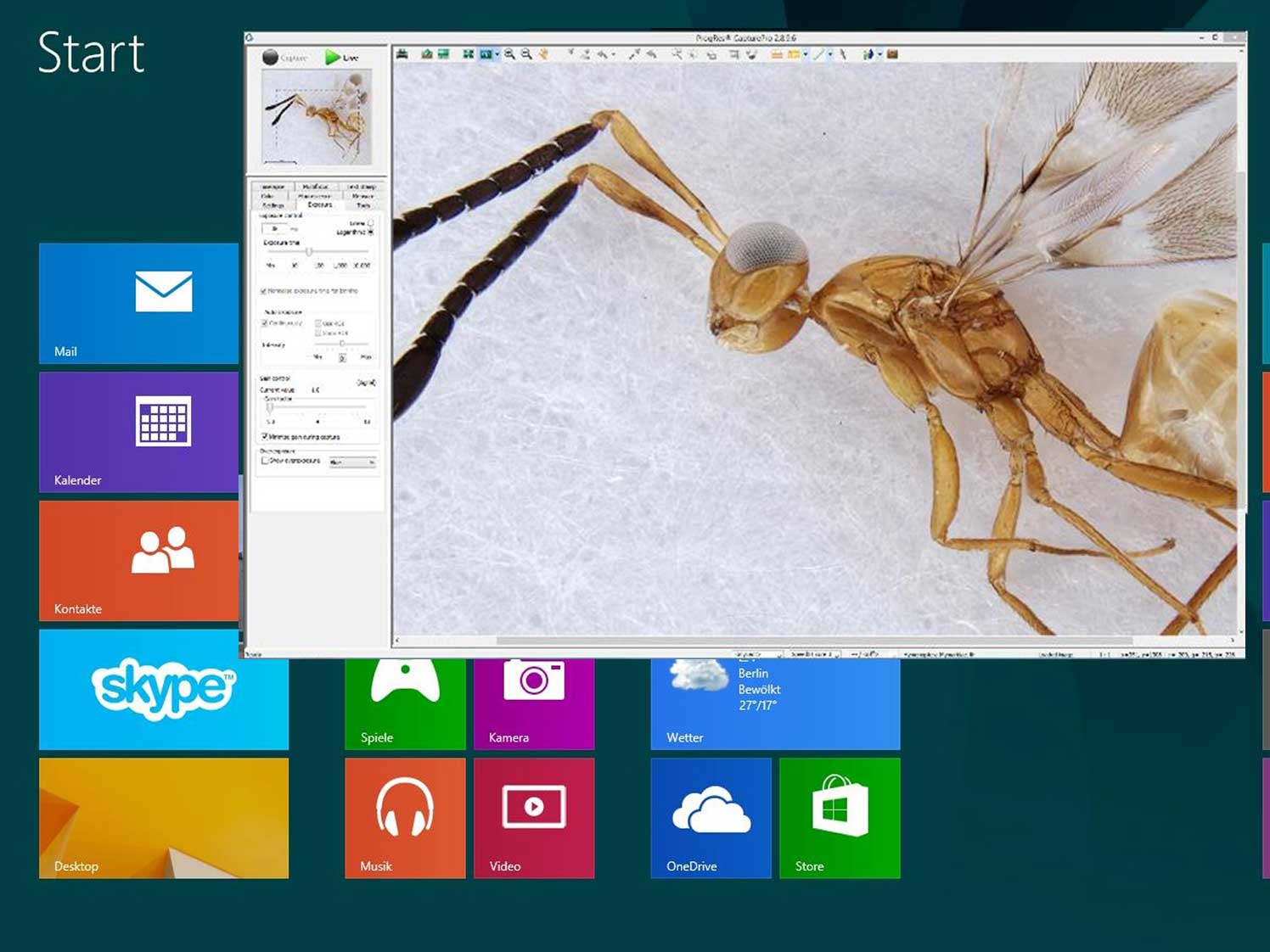
Task: Start Live preview with green arrow
Action: coord(333,58)
